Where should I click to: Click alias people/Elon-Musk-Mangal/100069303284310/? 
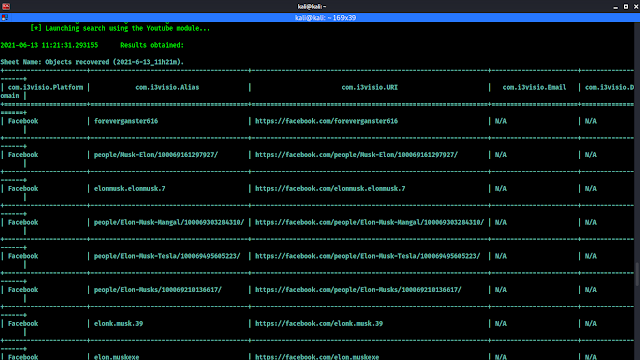[x=169, y=222]
